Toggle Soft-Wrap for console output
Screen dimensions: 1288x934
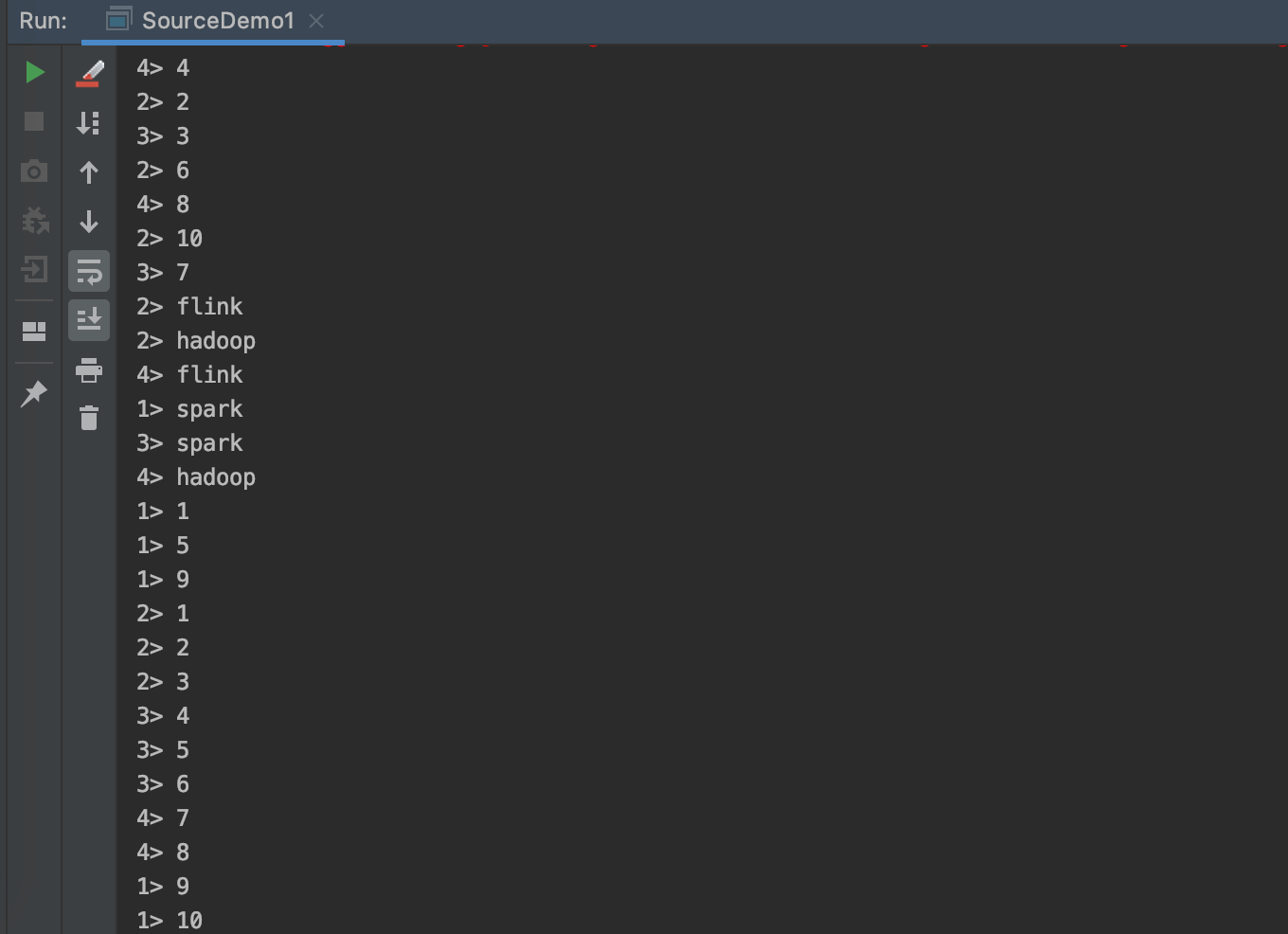click(89, 272)
